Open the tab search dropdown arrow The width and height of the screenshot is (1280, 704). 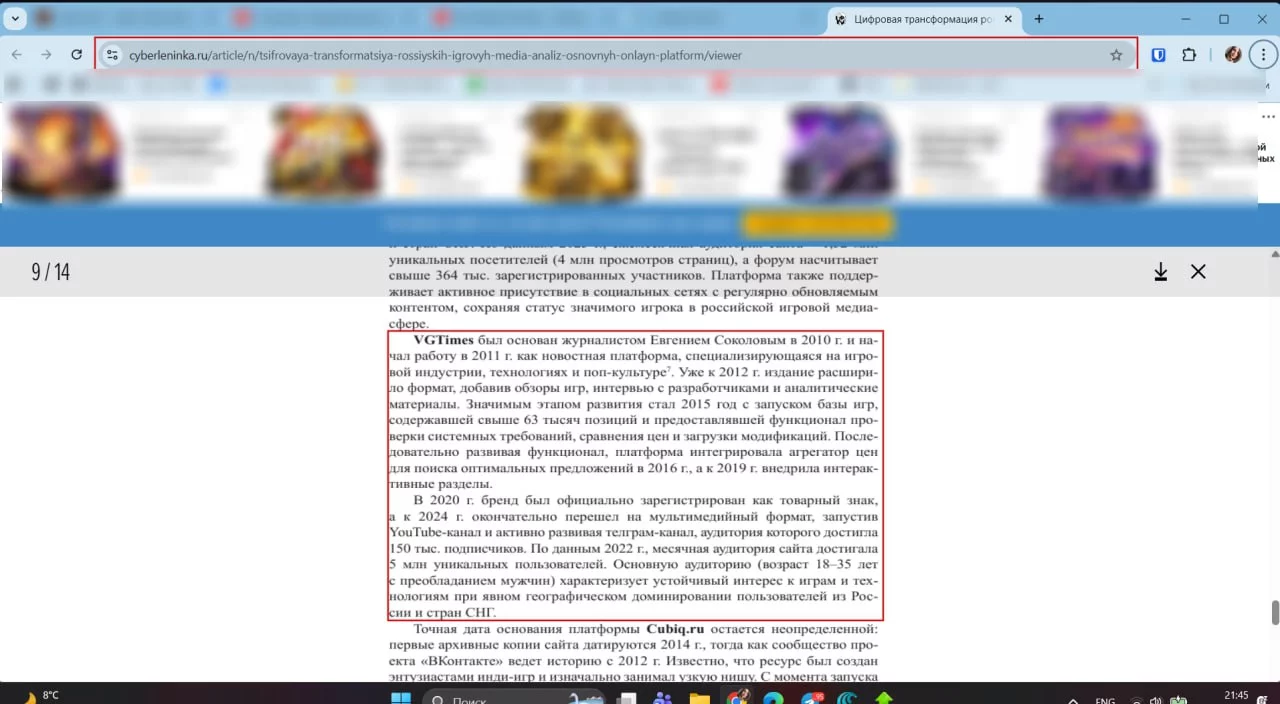[x=14, y=19]
